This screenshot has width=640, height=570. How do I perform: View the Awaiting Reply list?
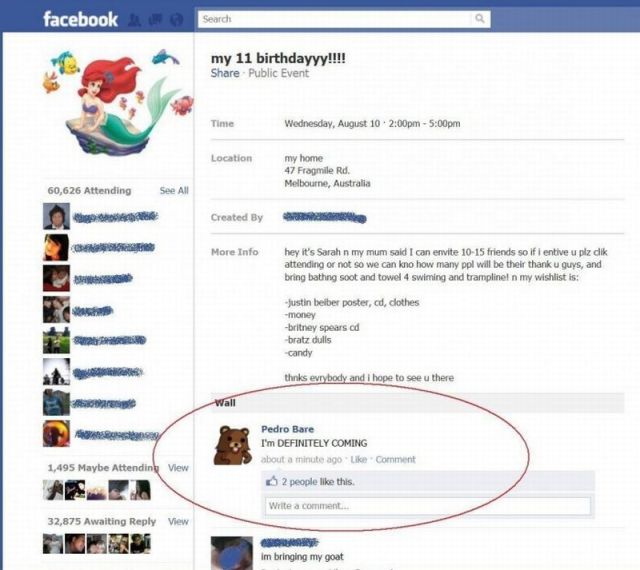178,521
